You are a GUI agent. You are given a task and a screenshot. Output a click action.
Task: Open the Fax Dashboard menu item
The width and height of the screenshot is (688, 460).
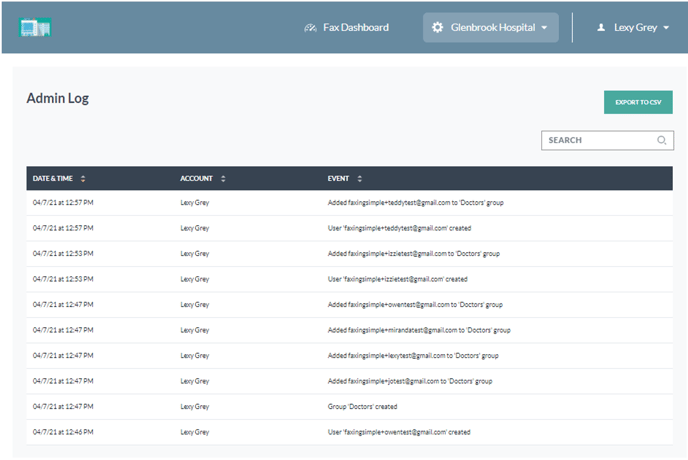coord(355,28)
